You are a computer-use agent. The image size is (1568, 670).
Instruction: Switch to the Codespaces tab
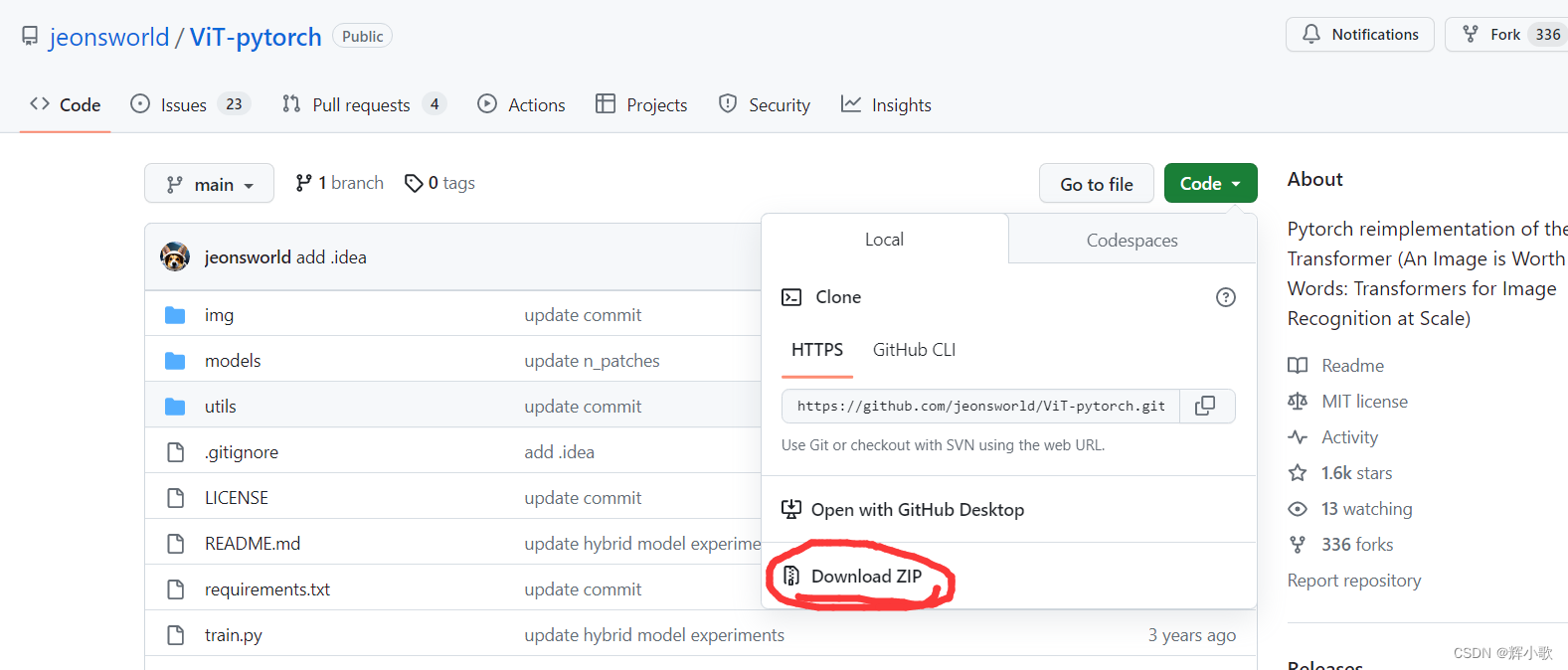pyautogui.click(x=1132, y=240)
